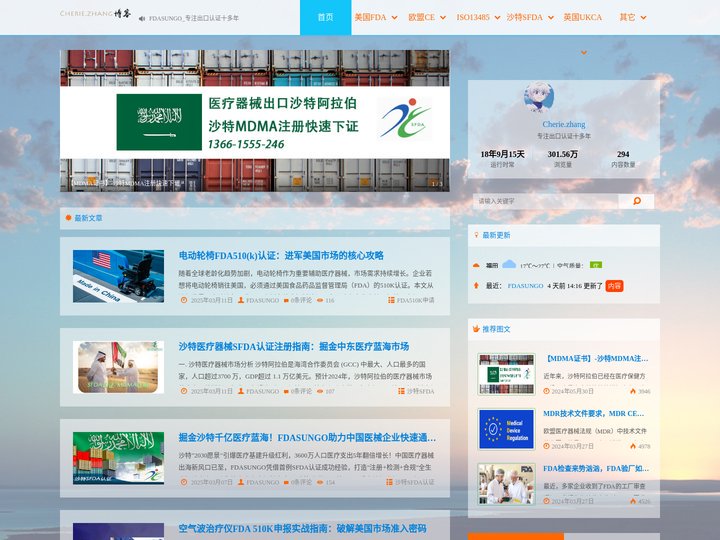This screenshot has height=540, width=720.
Task: Click the speaker announcement icon in header
Action: [x=142, y=18]
